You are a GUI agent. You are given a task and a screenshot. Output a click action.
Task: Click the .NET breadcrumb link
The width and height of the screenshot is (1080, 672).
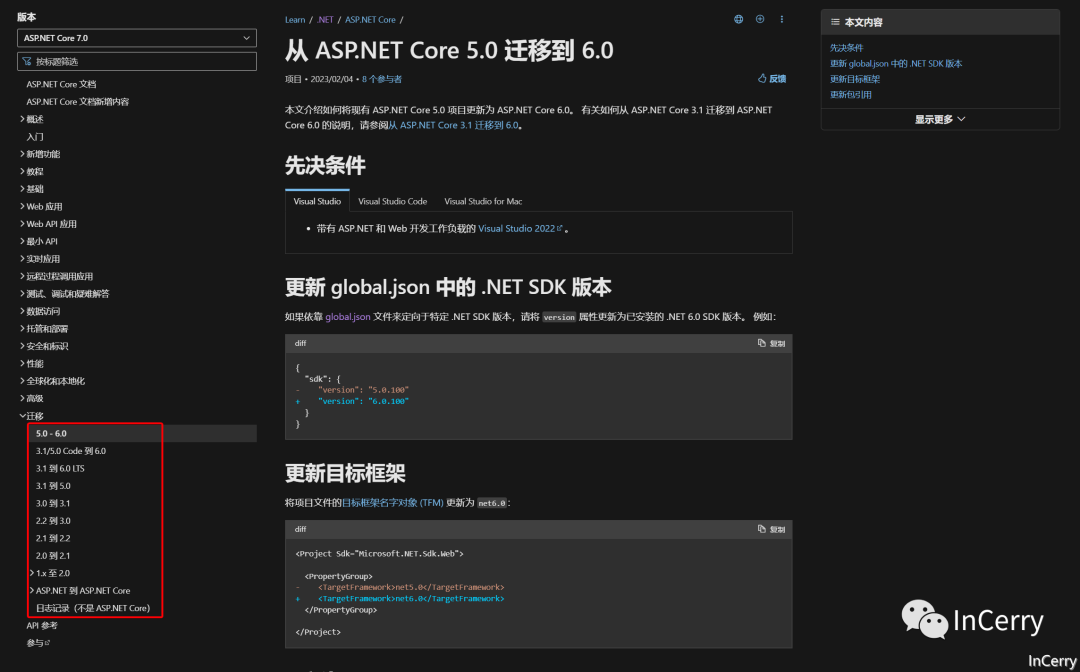[325, 20]
